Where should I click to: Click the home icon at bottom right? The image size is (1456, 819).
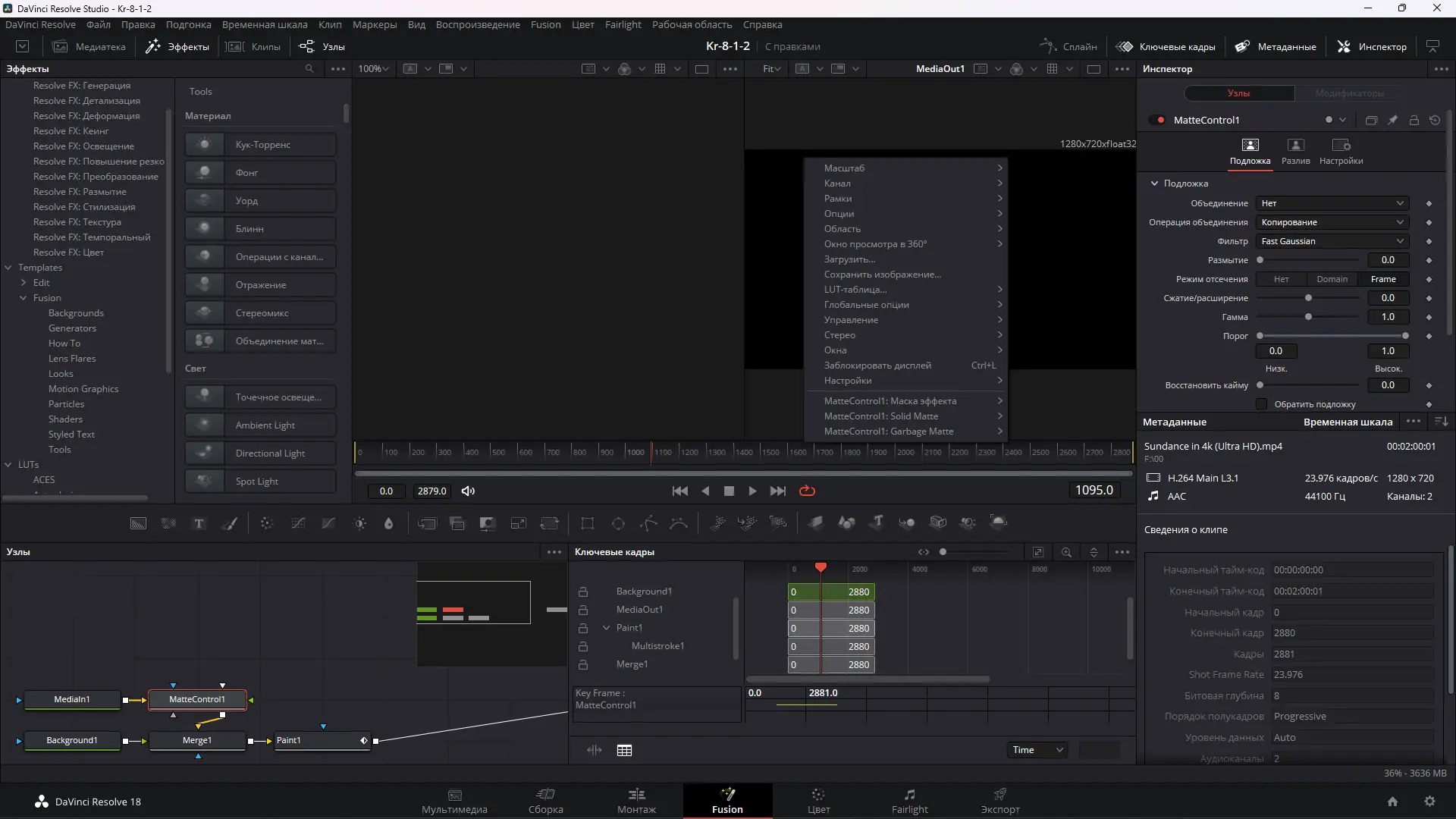click(1392, 802)
